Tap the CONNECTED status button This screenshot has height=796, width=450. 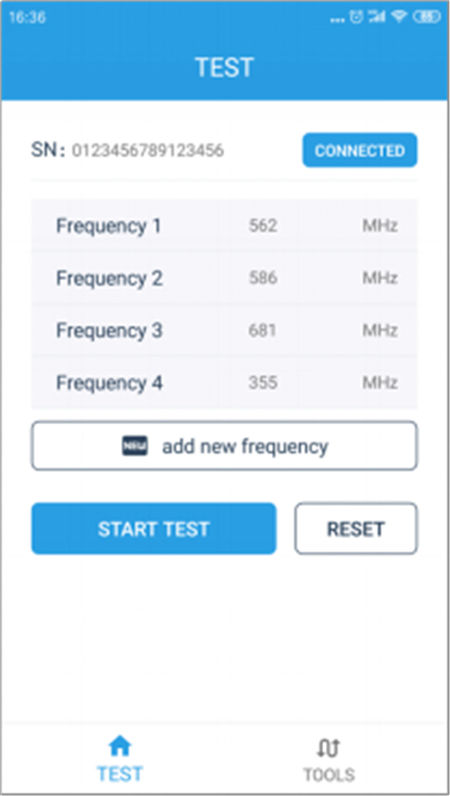(x=360, y=150)
